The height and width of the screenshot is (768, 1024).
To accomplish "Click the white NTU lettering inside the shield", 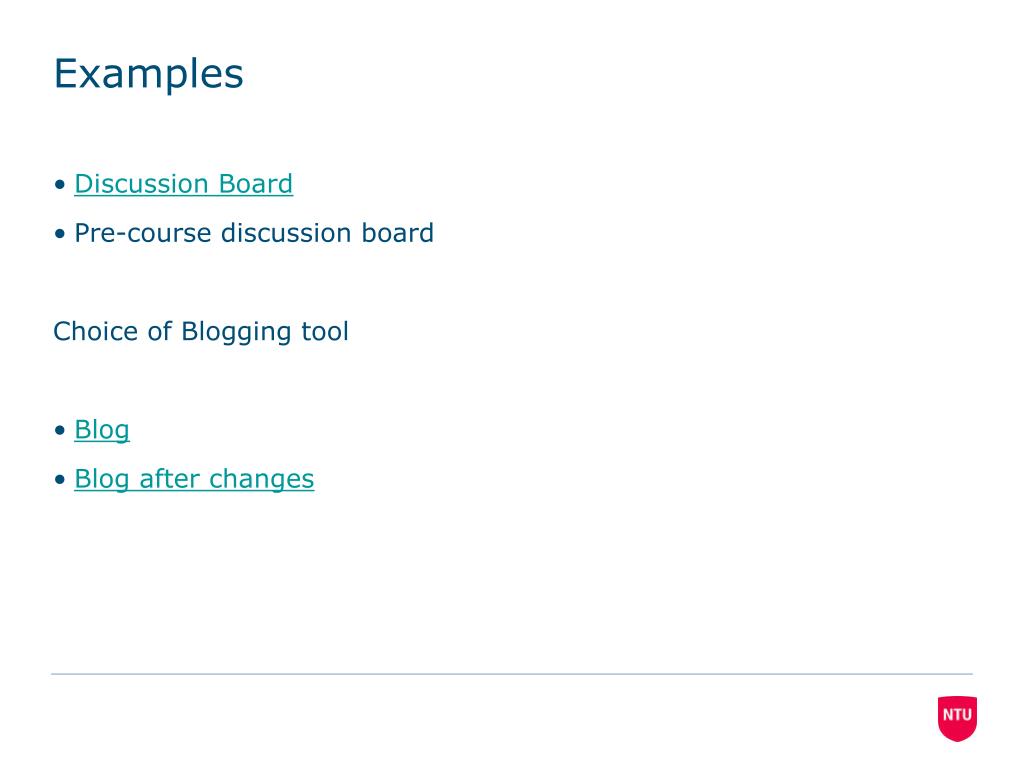I will tap(957, 714).
